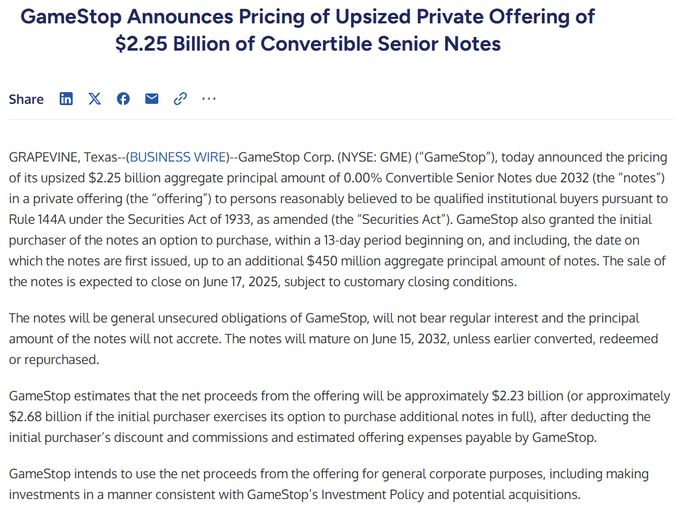Click the 'general unsecured obligations' paragraph
The width and height of the screenshot is (680, 512).
[x=333, y=339]
